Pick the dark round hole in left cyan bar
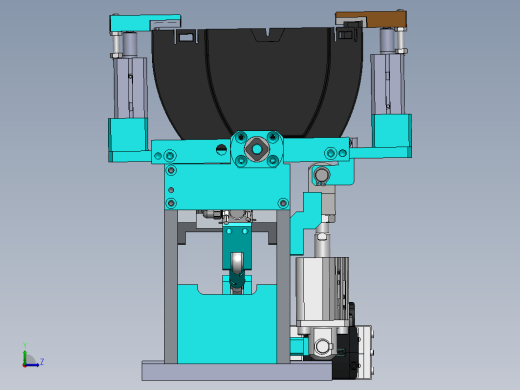Screen dimensions: 520x390 pyautogui.click(x=221, y=150)
